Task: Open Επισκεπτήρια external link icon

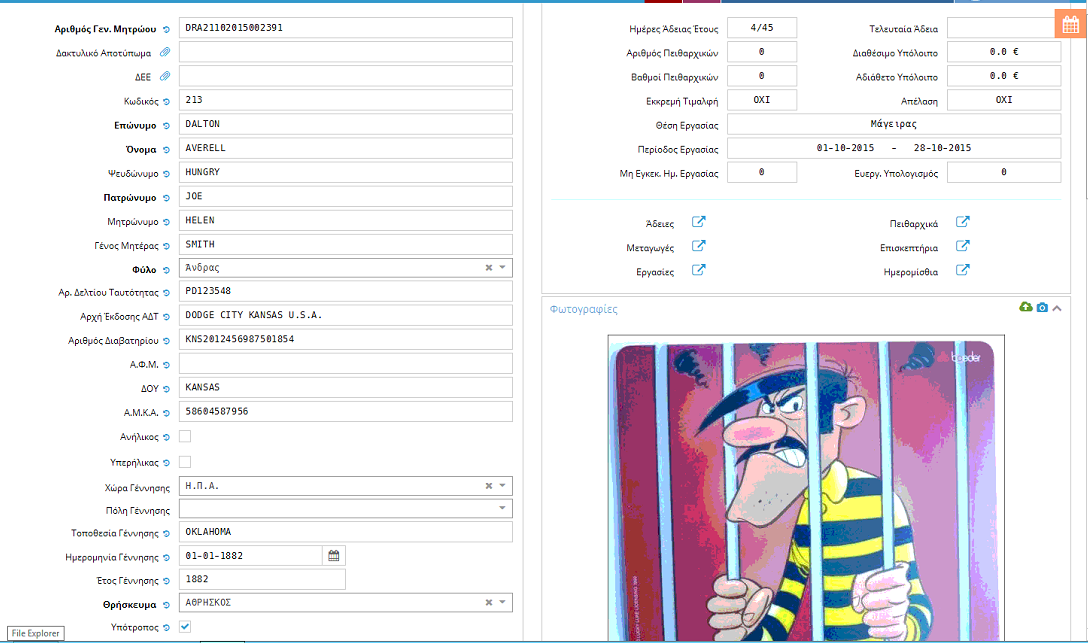Action: click(x=962, y=246)
